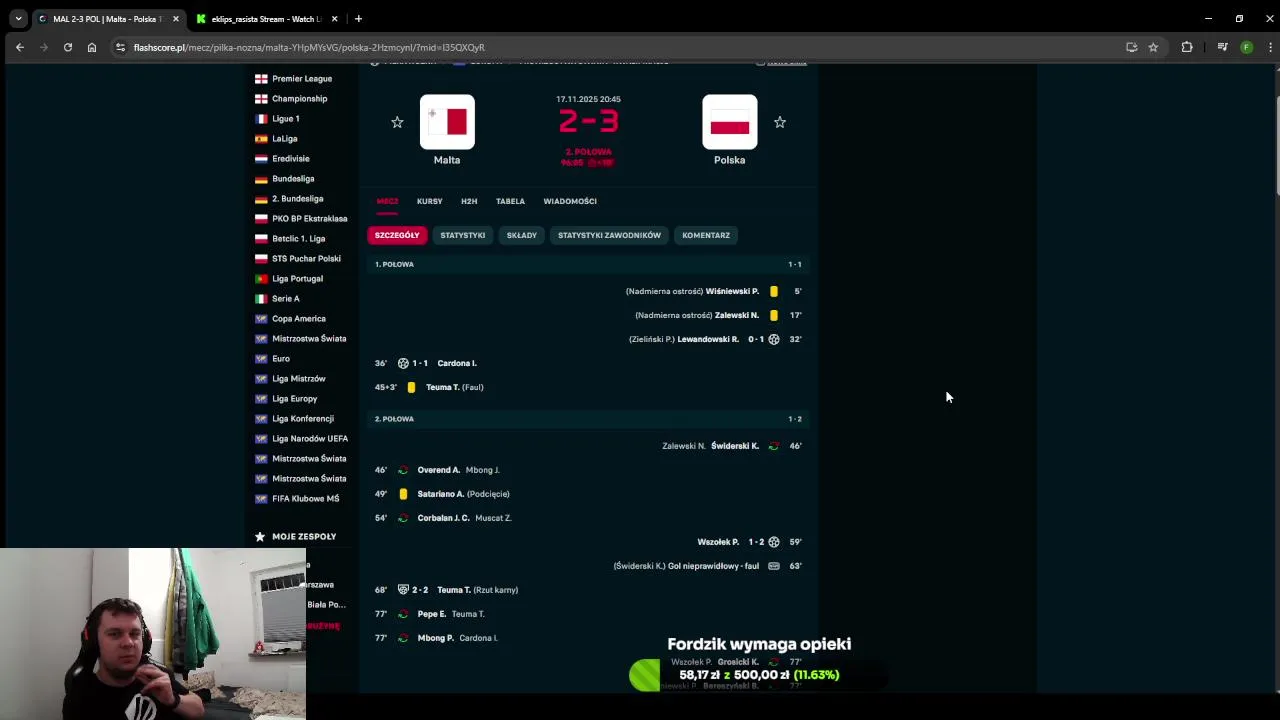
Task: Open the MECZ tab
Action: [387, 201]
